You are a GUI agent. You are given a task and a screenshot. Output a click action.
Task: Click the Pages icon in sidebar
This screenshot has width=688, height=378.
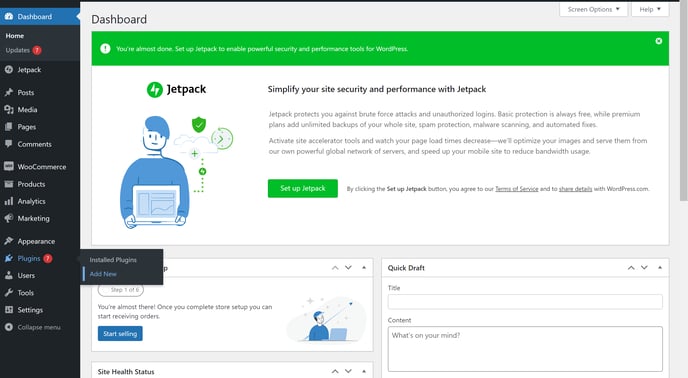(x=9, y=126)
